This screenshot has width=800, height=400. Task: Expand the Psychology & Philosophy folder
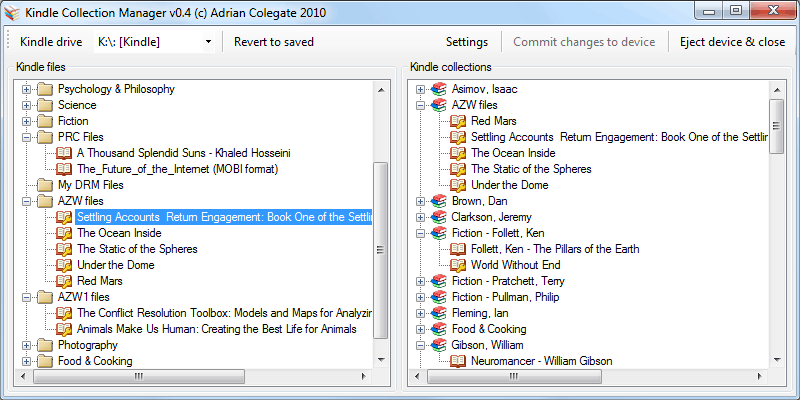point(26,89)
